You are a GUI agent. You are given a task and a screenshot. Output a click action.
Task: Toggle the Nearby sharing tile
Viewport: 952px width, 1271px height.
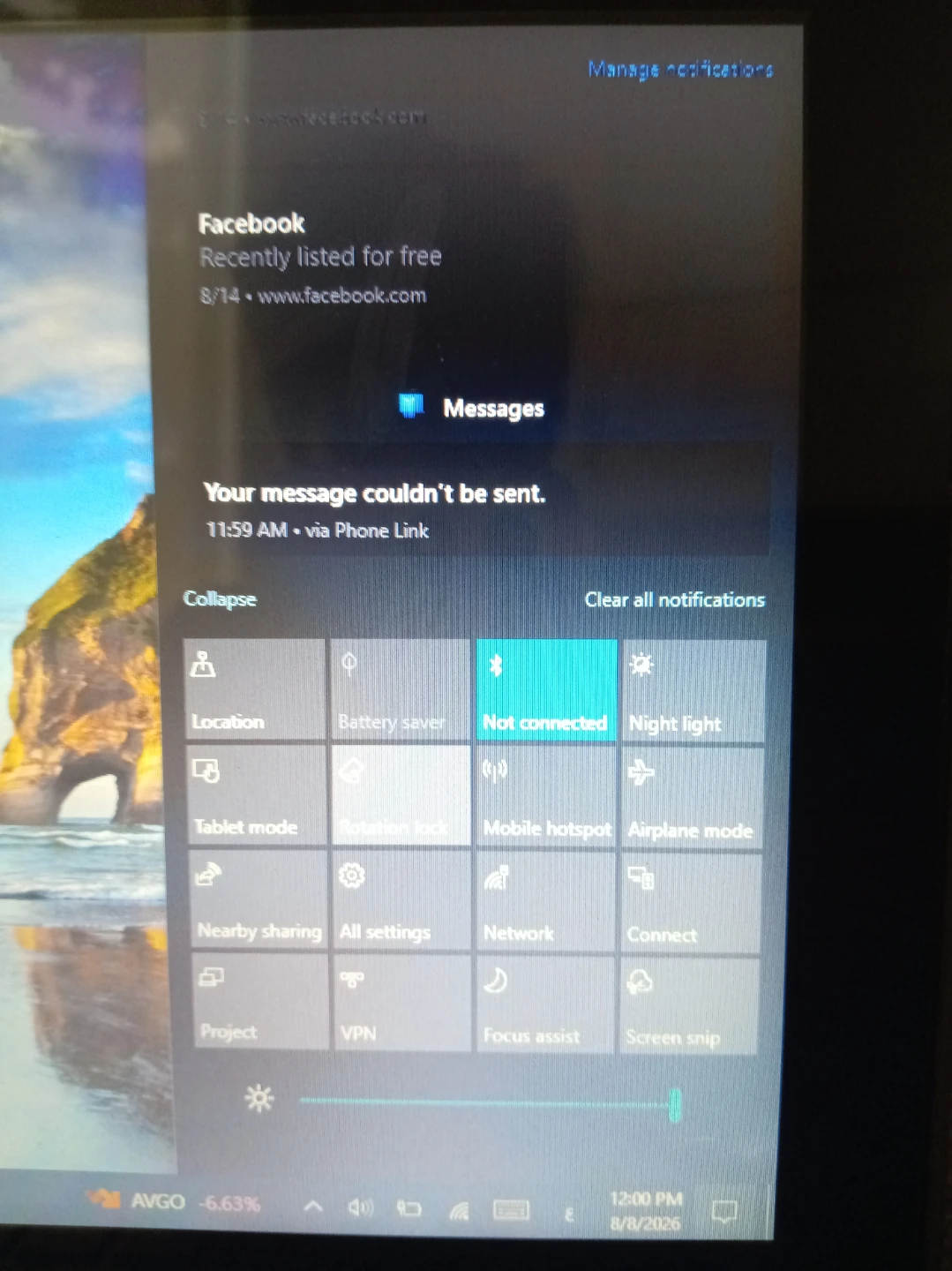coord(259,899)
